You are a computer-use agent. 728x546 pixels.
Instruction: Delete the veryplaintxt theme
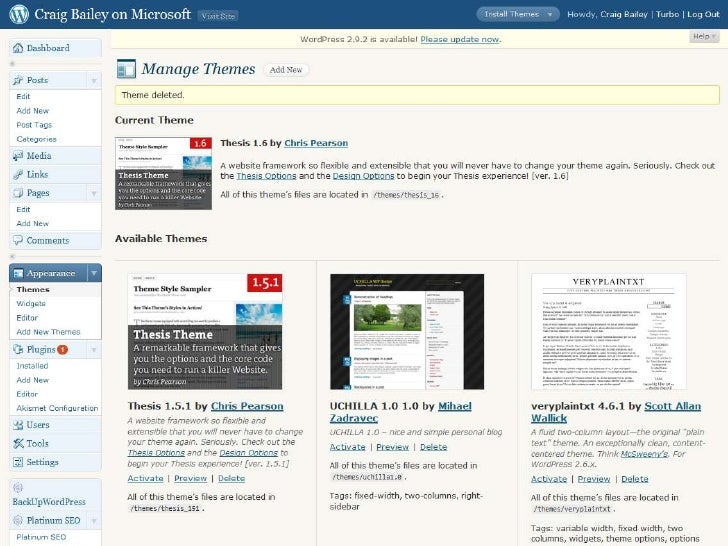point(635,479)
